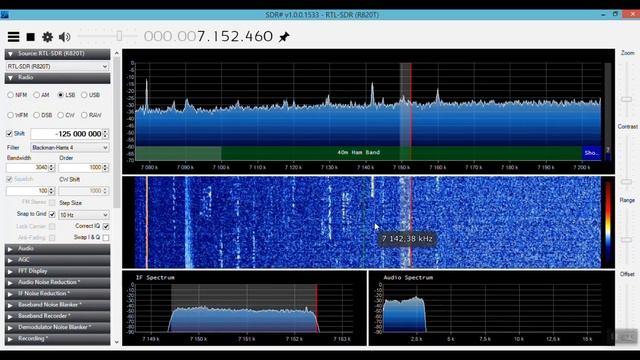Screen dimensions: 640x360
Task: Click the blue Sho... band segment
Action: [x=591, y=153]
